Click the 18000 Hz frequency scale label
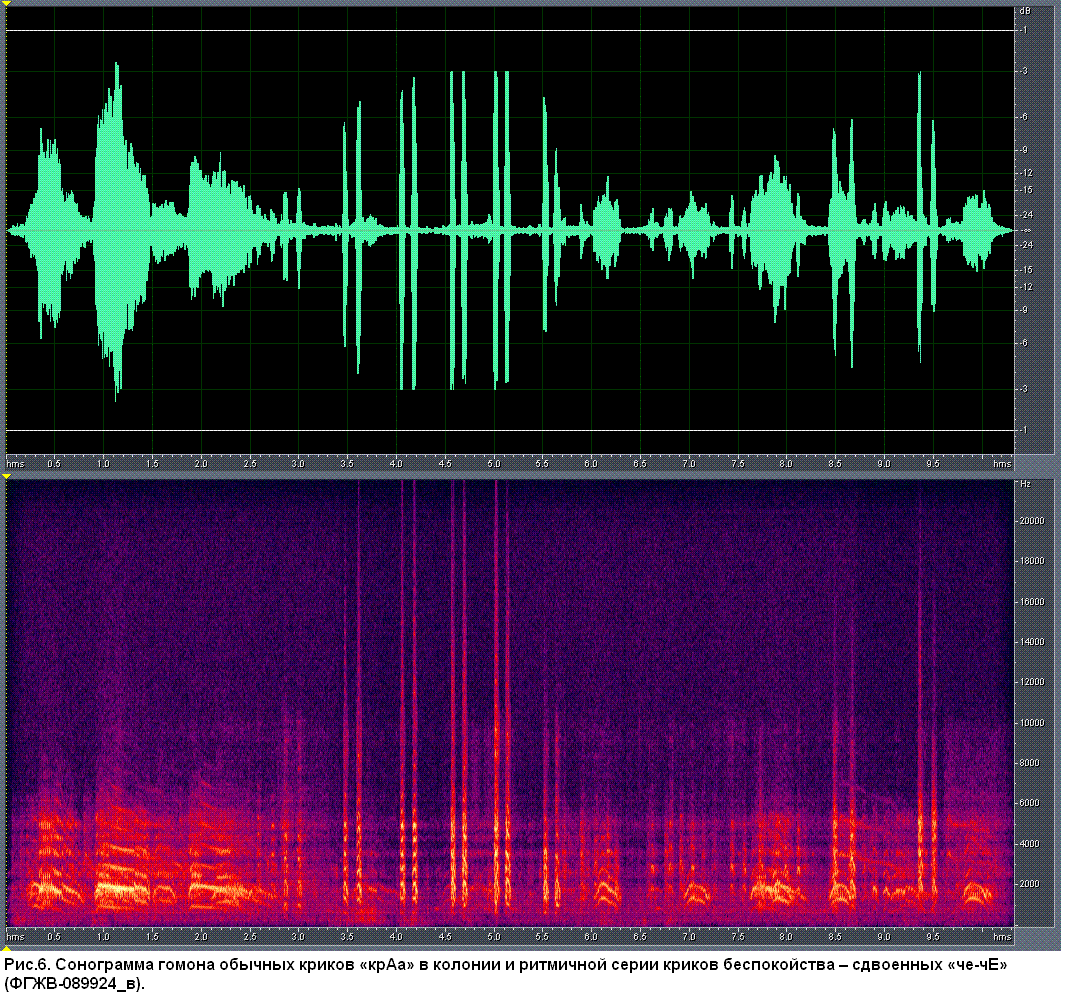 pos(1031,561)
